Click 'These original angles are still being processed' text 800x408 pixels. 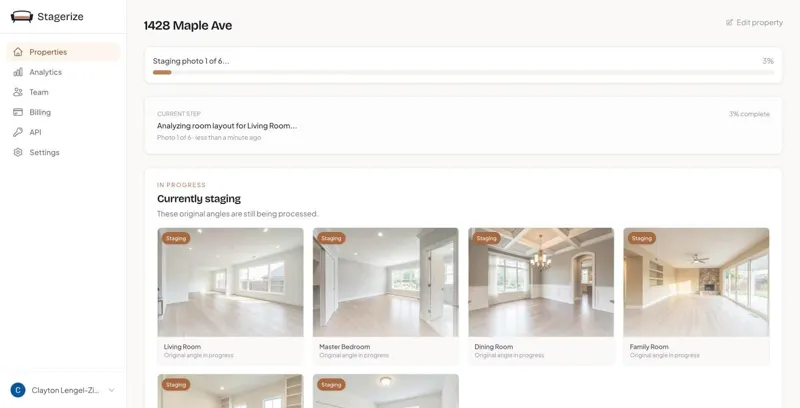point(237,214)
